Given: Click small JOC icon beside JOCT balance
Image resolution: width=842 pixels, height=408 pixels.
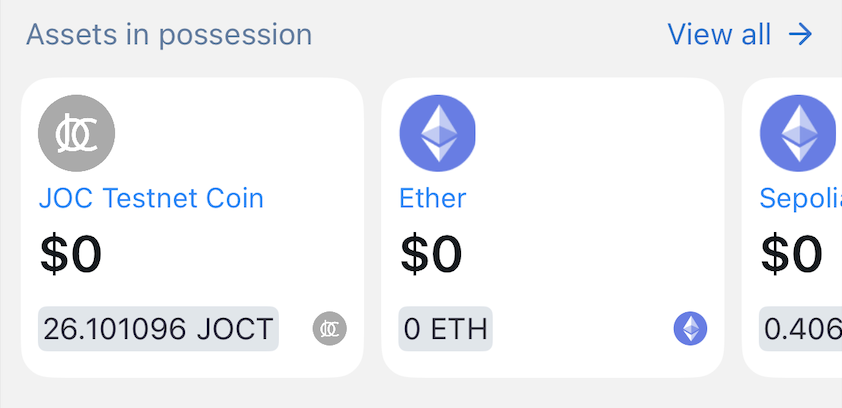Looking at the screenshot, I should click(329, 328).
